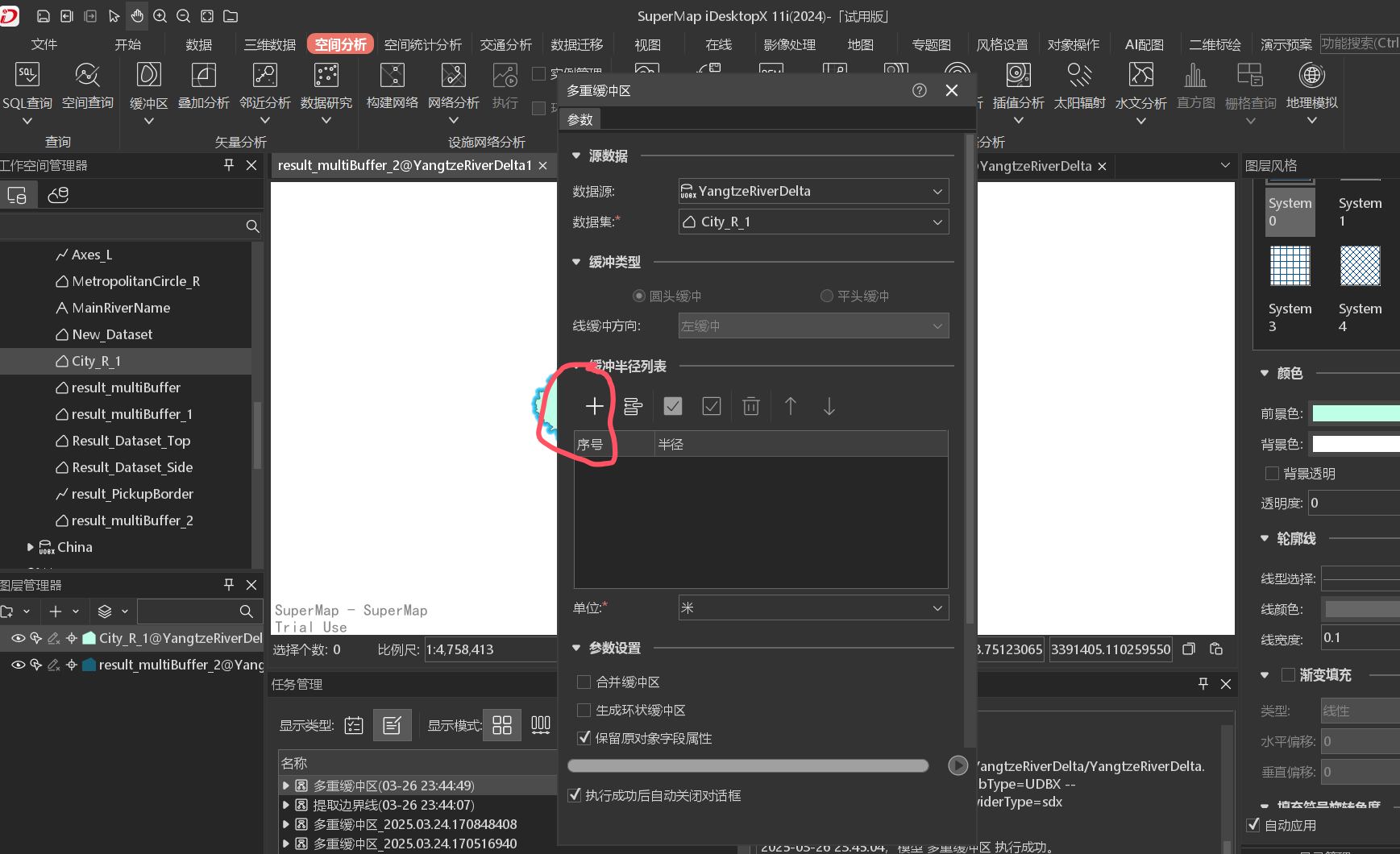
Task: Click the 透明度 input field
Action: coord(1354,504)
